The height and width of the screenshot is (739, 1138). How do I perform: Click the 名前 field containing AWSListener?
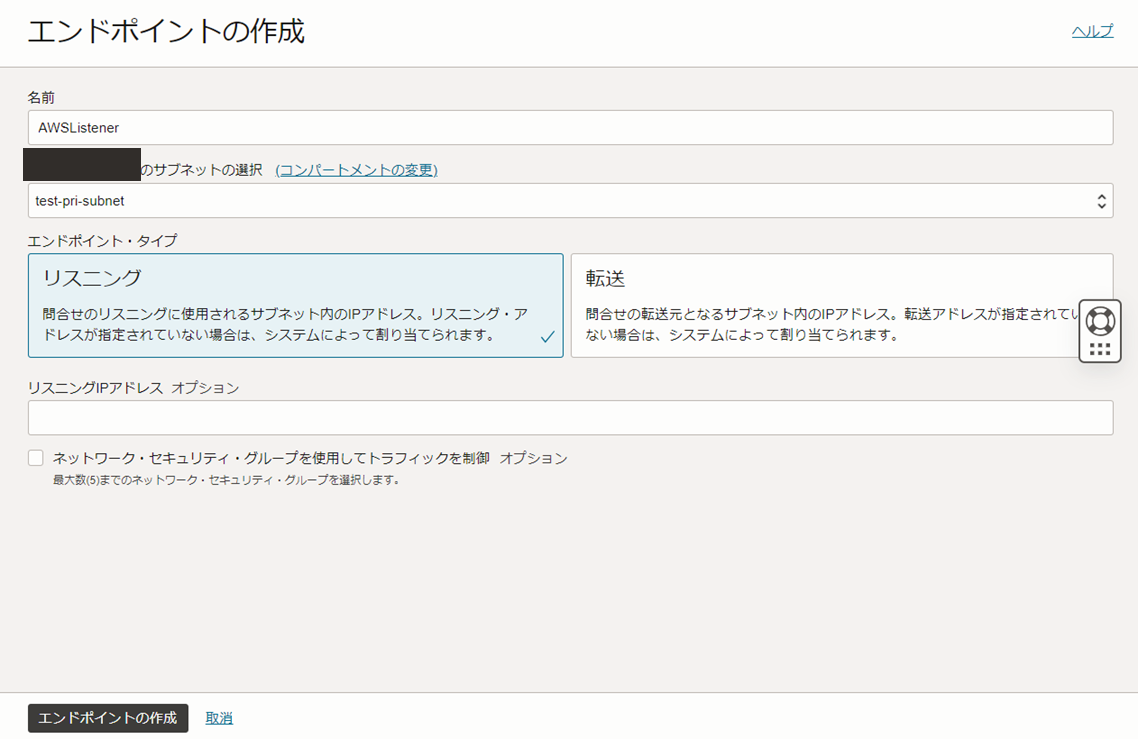pos(570,128)
